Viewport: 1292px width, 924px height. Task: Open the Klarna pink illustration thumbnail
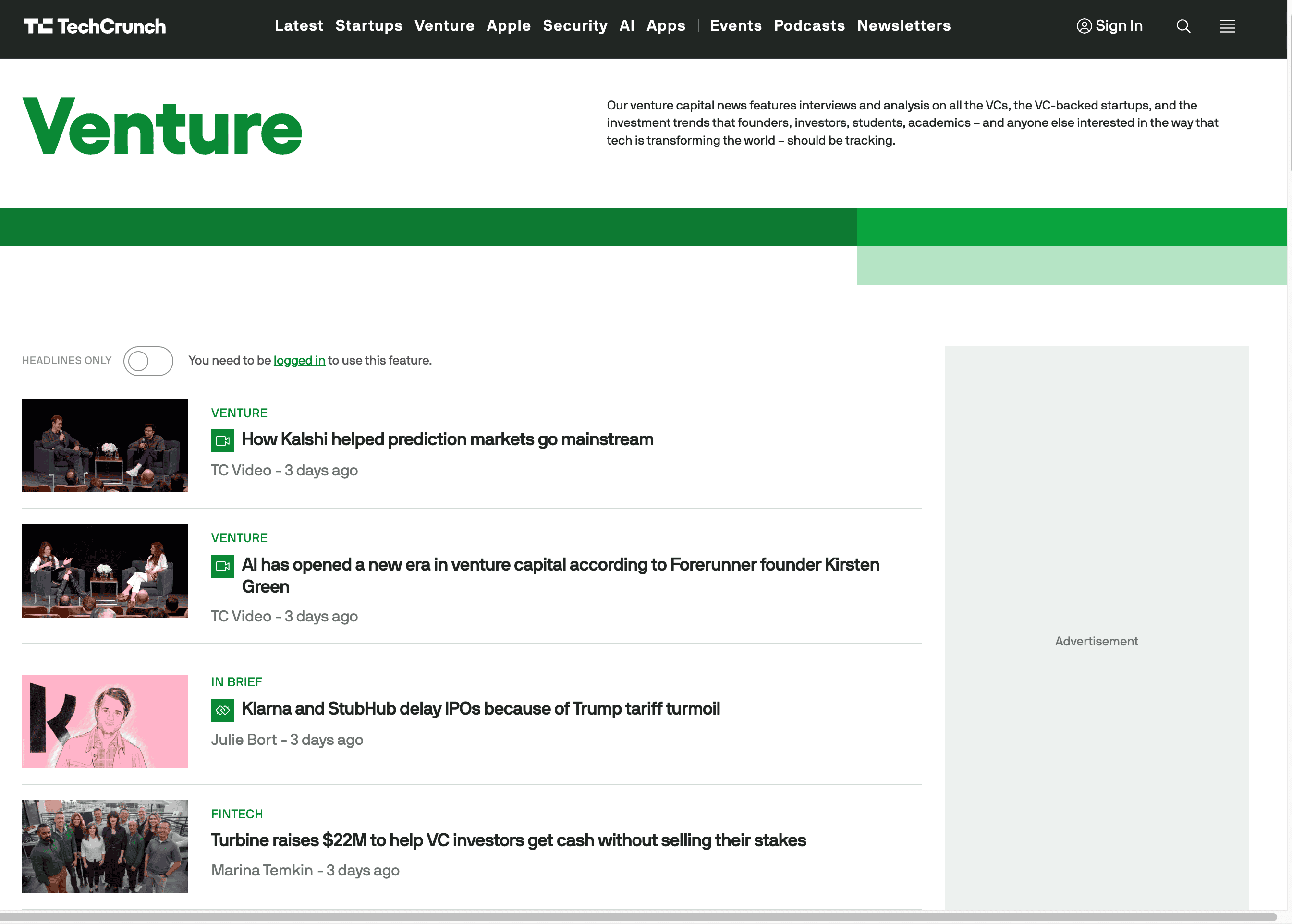[x=105, y=721]
